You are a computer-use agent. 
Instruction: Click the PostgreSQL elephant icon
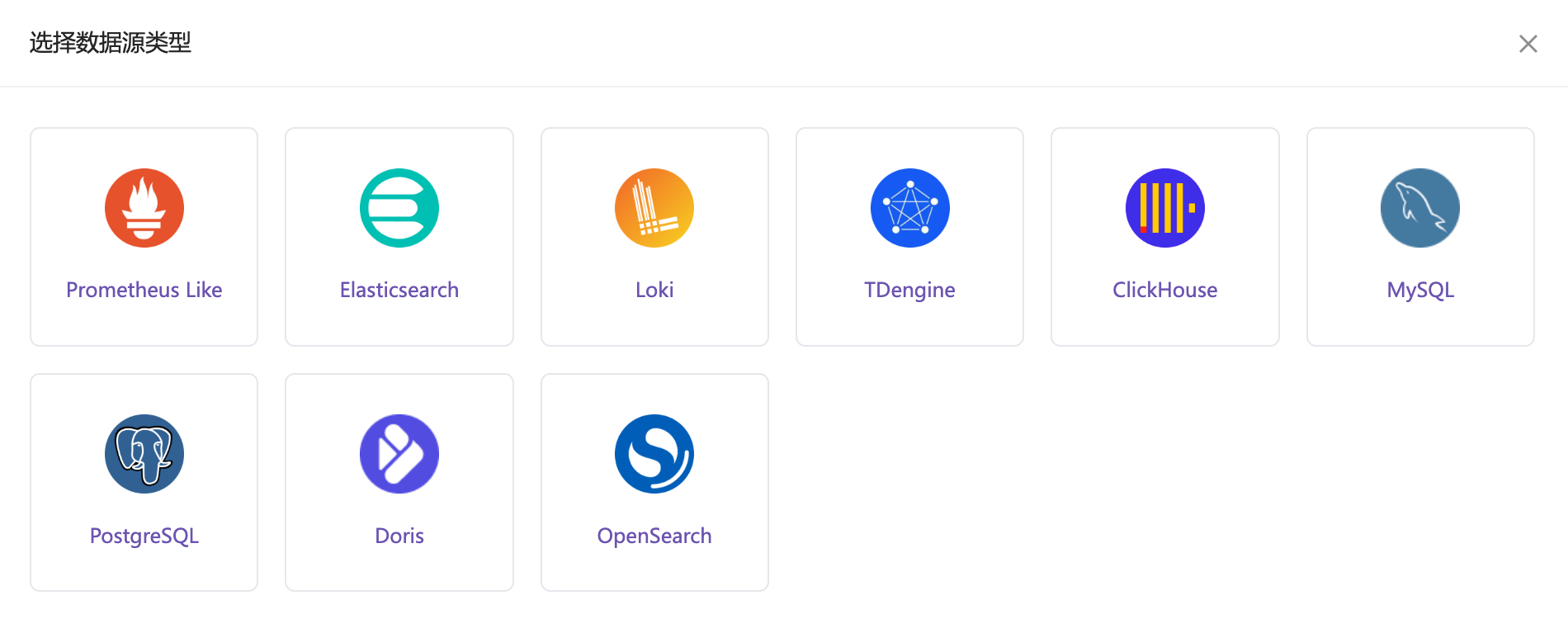144,454
